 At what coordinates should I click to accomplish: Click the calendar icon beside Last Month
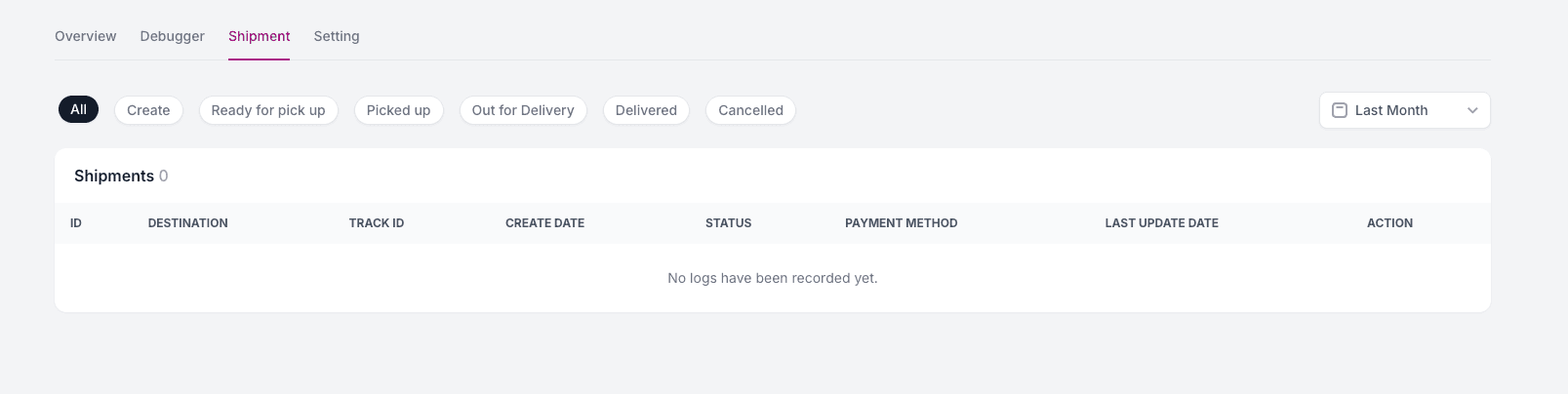1340,110
